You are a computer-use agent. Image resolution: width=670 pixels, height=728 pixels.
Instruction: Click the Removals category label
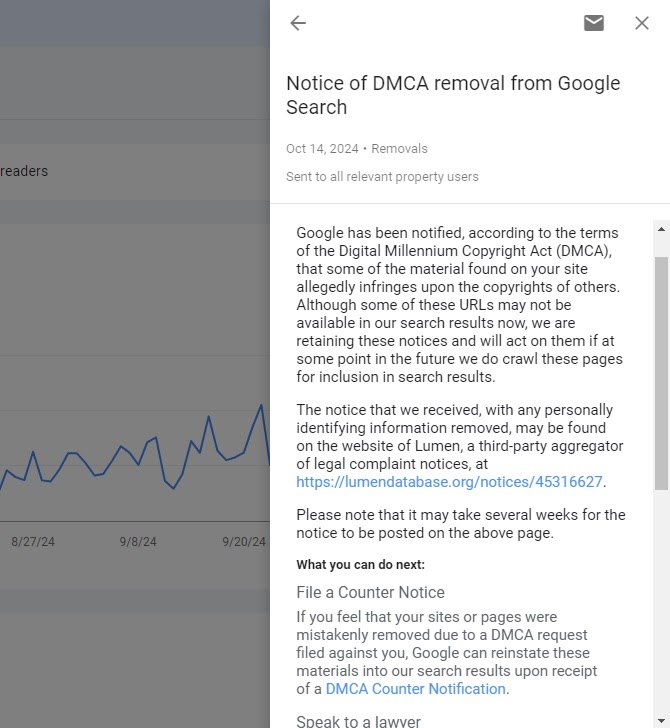click(x=399, y=149)
